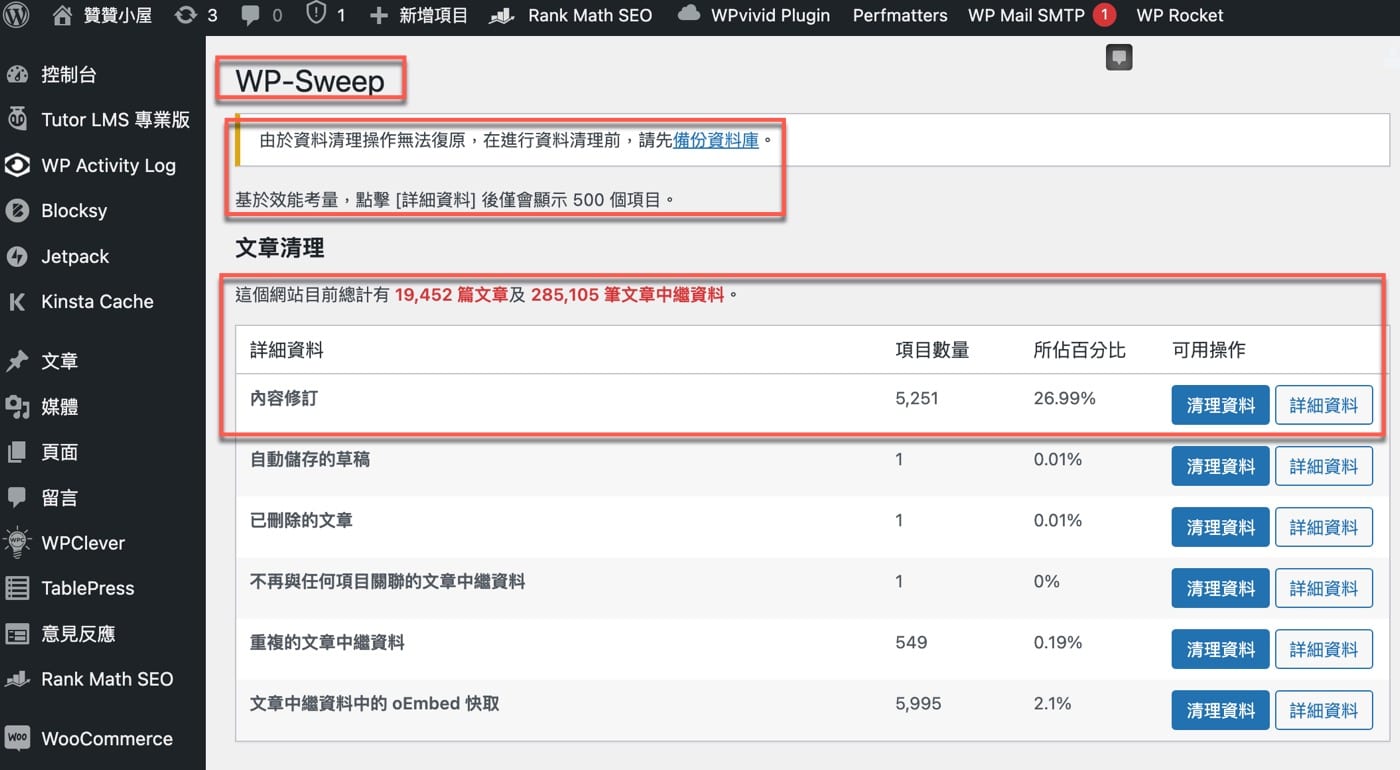
Task: Click the 2.1% percentage value
Action: coord(1053,703)
